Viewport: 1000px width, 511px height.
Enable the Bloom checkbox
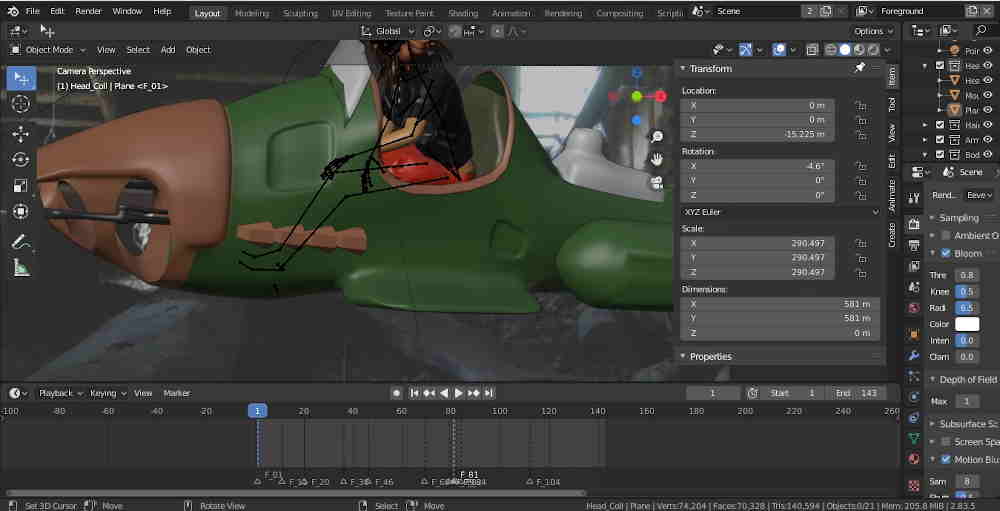(x=945, y=254)
